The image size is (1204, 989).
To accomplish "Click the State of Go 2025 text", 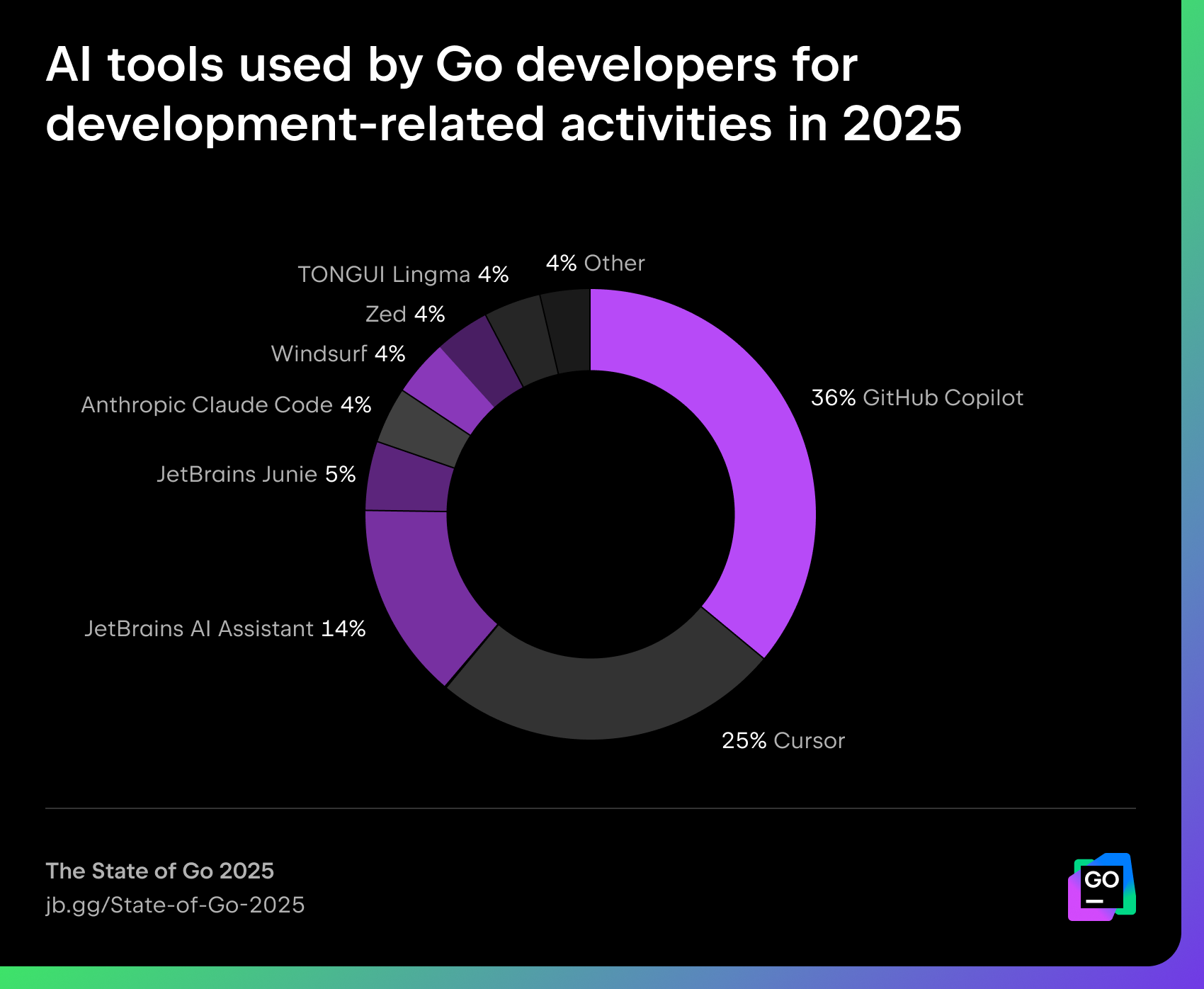I will click(159, 871).
